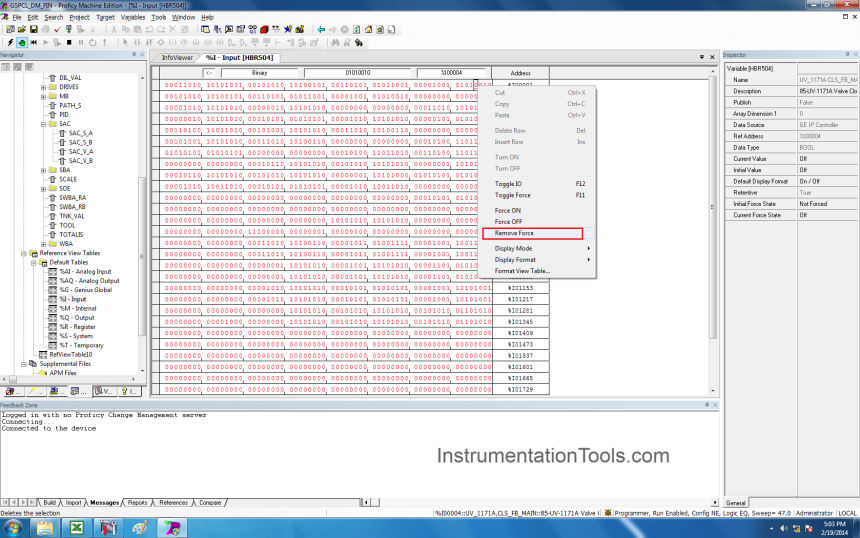The height and width of the screenshot is (538, 860).
Task: Expand the DRIVES folder node
Action: 43,87
